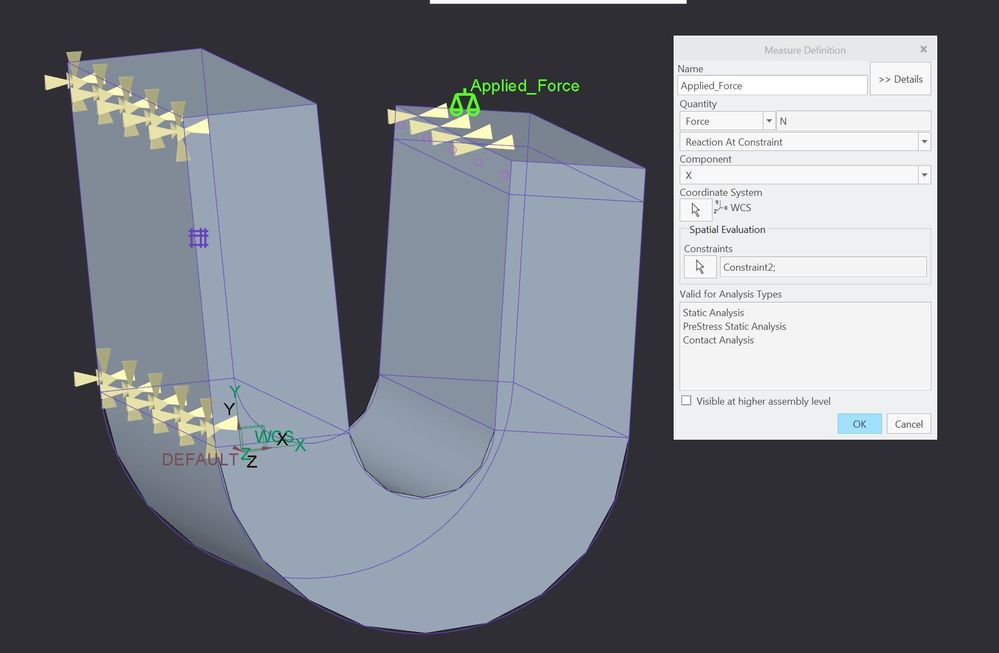Click the Name field containing Applied_Force
Image resolution: width=999 pixels, height=653 pixels.
[772, 86]
